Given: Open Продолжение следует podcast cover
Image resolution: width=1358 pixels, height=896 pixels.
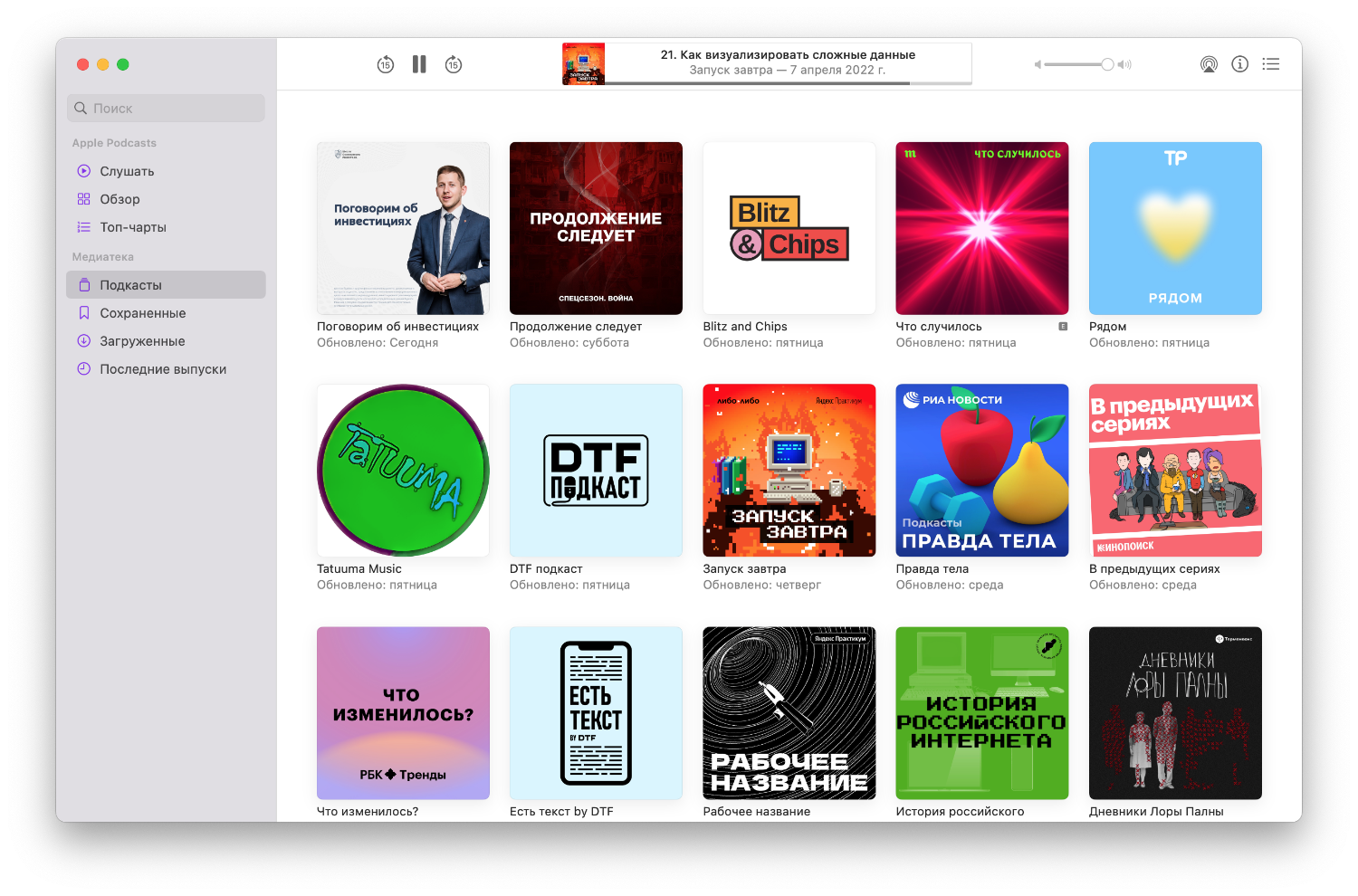Looking at the screenshot, I should coord(596,228).
